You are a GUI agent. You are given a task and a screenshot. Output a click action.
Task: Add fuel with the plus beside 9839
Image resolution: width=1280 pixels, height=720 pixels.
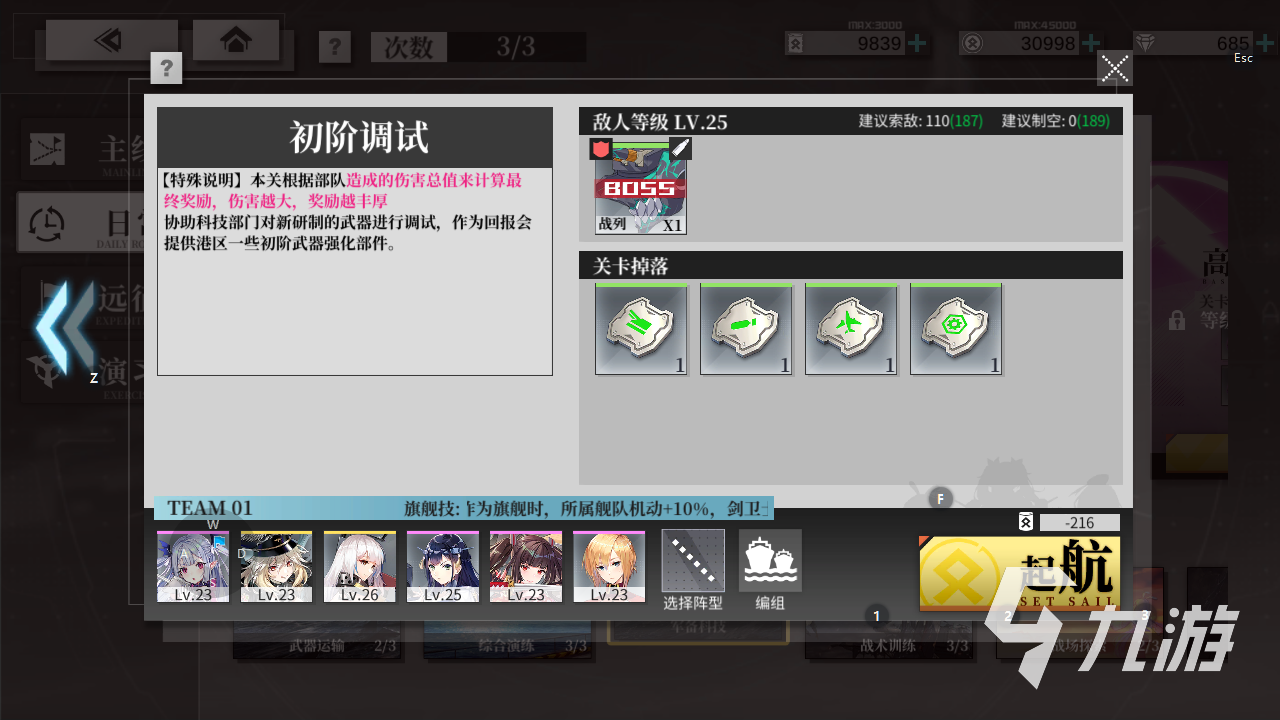916,43
